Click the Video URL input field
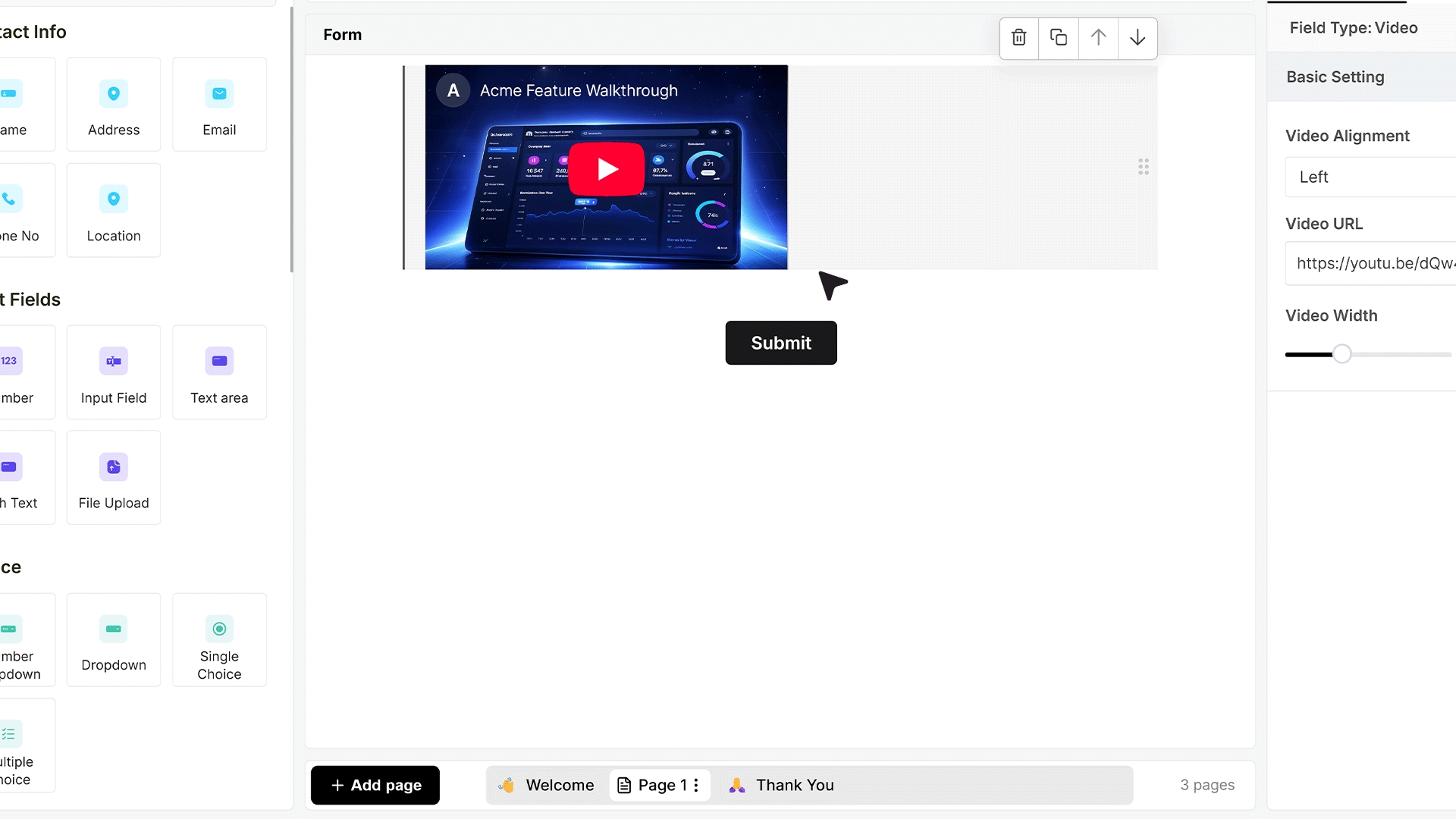Viewport: 1456px width, 819px height. click(x=1370, y=263)
